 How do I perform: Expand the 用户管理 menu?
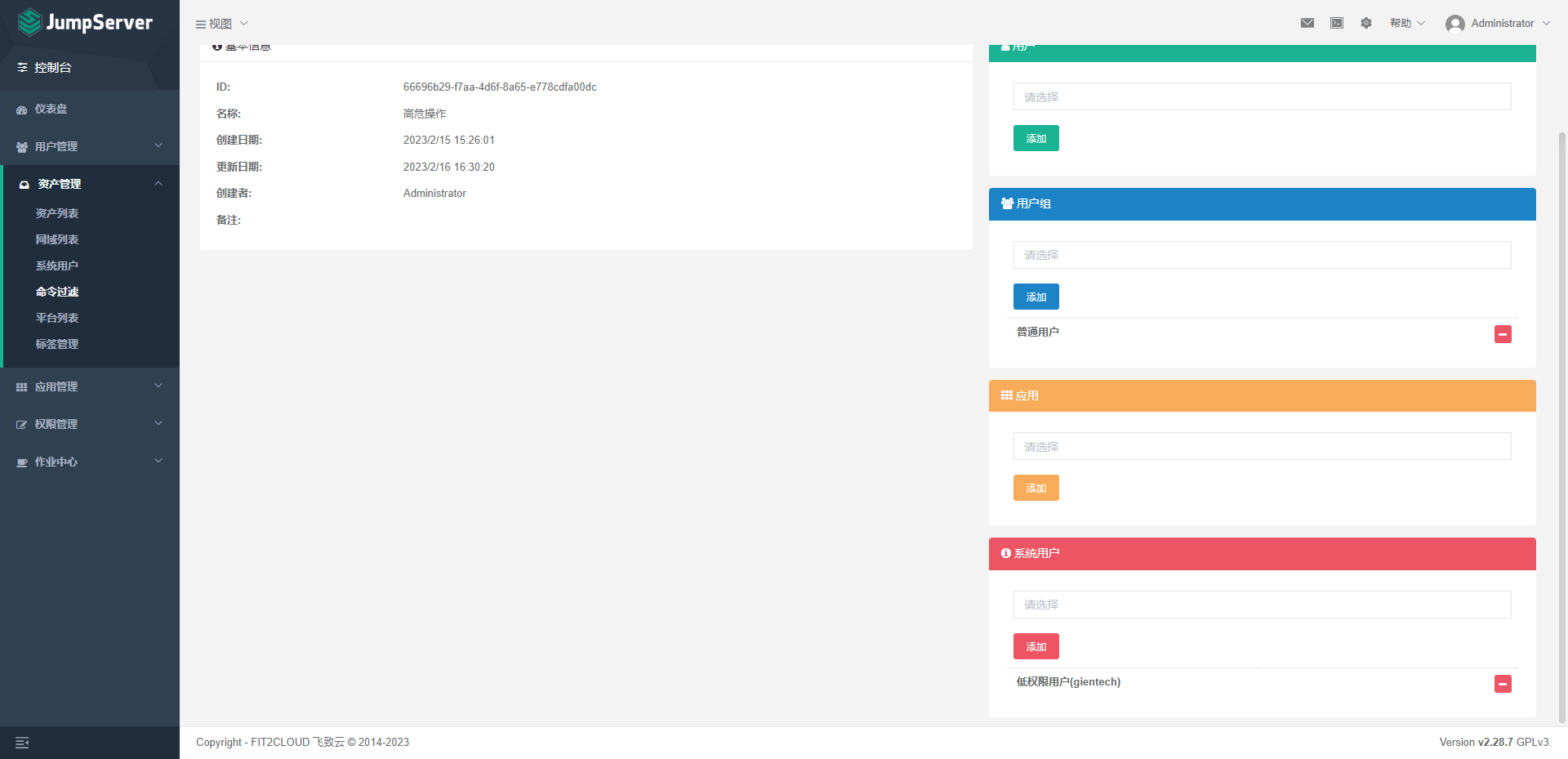click(90, 146)
